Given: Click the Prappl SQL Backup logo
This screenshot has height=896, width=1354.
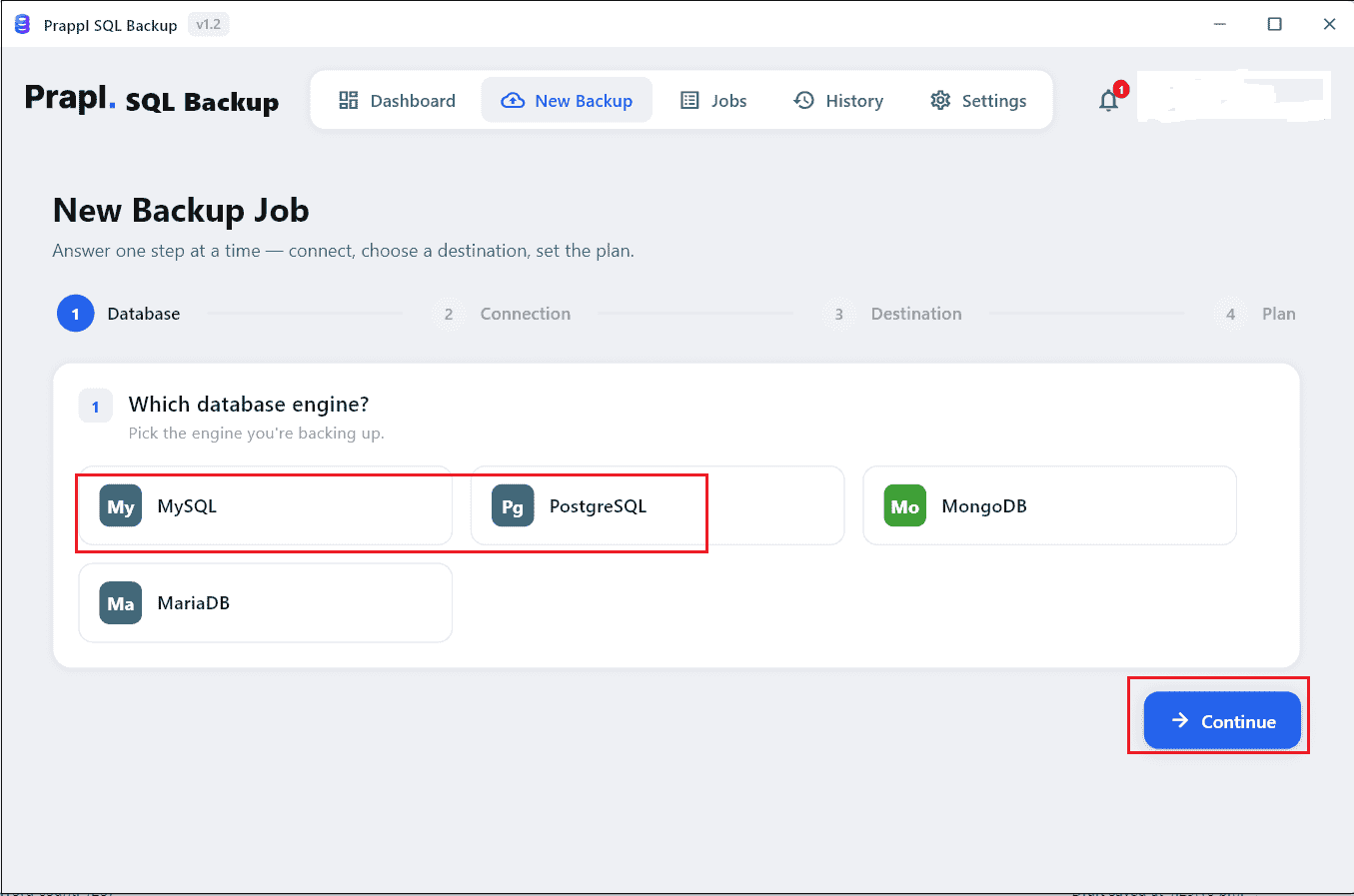Looking at the screenshot, I should (x=152, y=100).
